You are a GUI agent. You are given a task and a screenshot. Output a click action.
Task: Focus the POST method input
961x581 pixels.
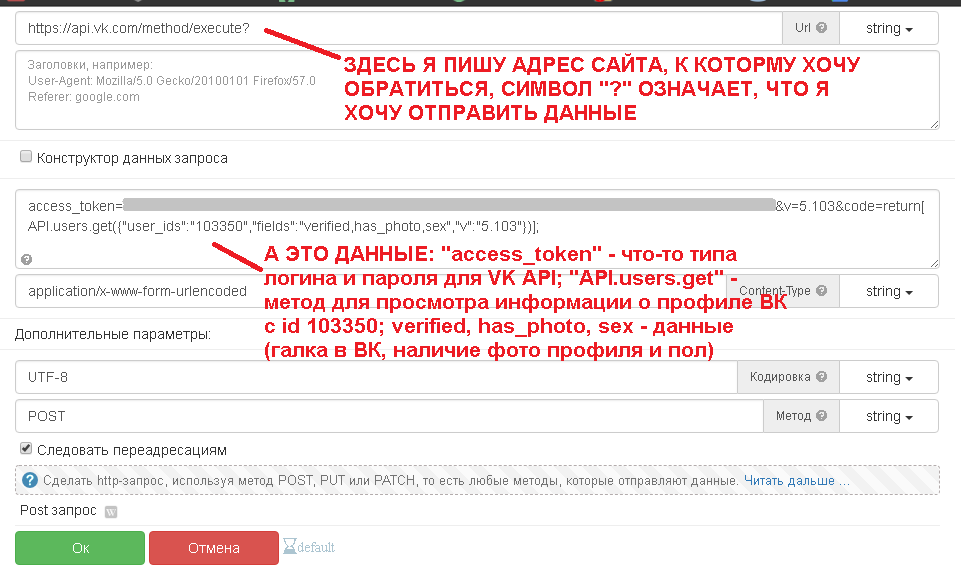click(389, 416)
